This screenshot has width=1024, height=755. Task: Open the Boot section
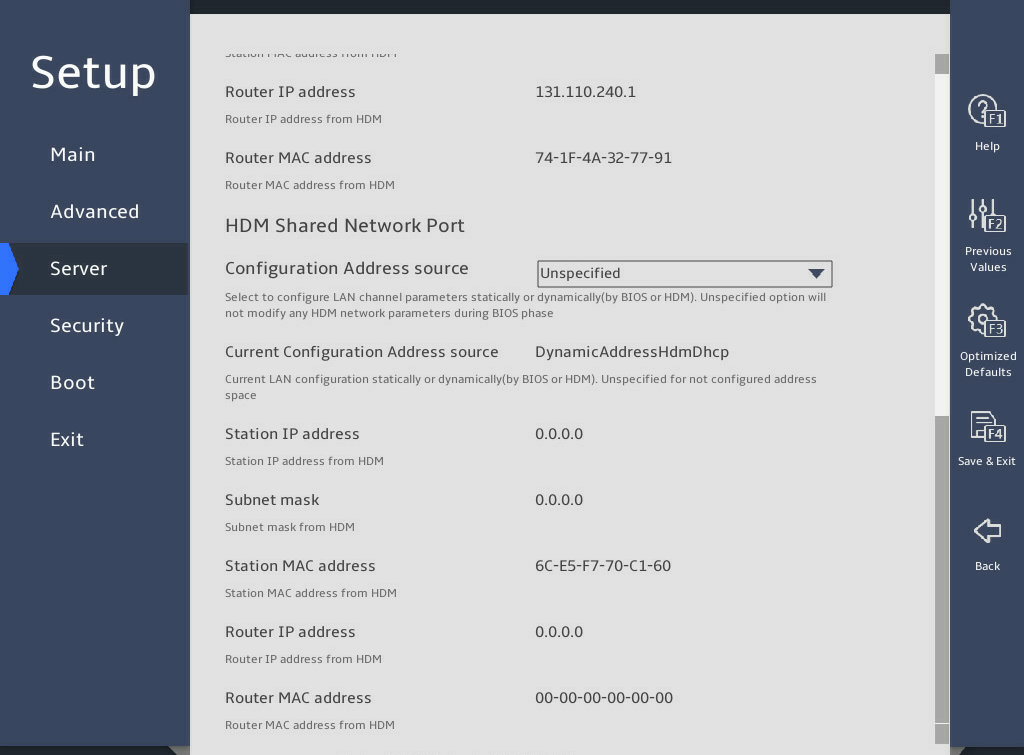click(72, 383)
